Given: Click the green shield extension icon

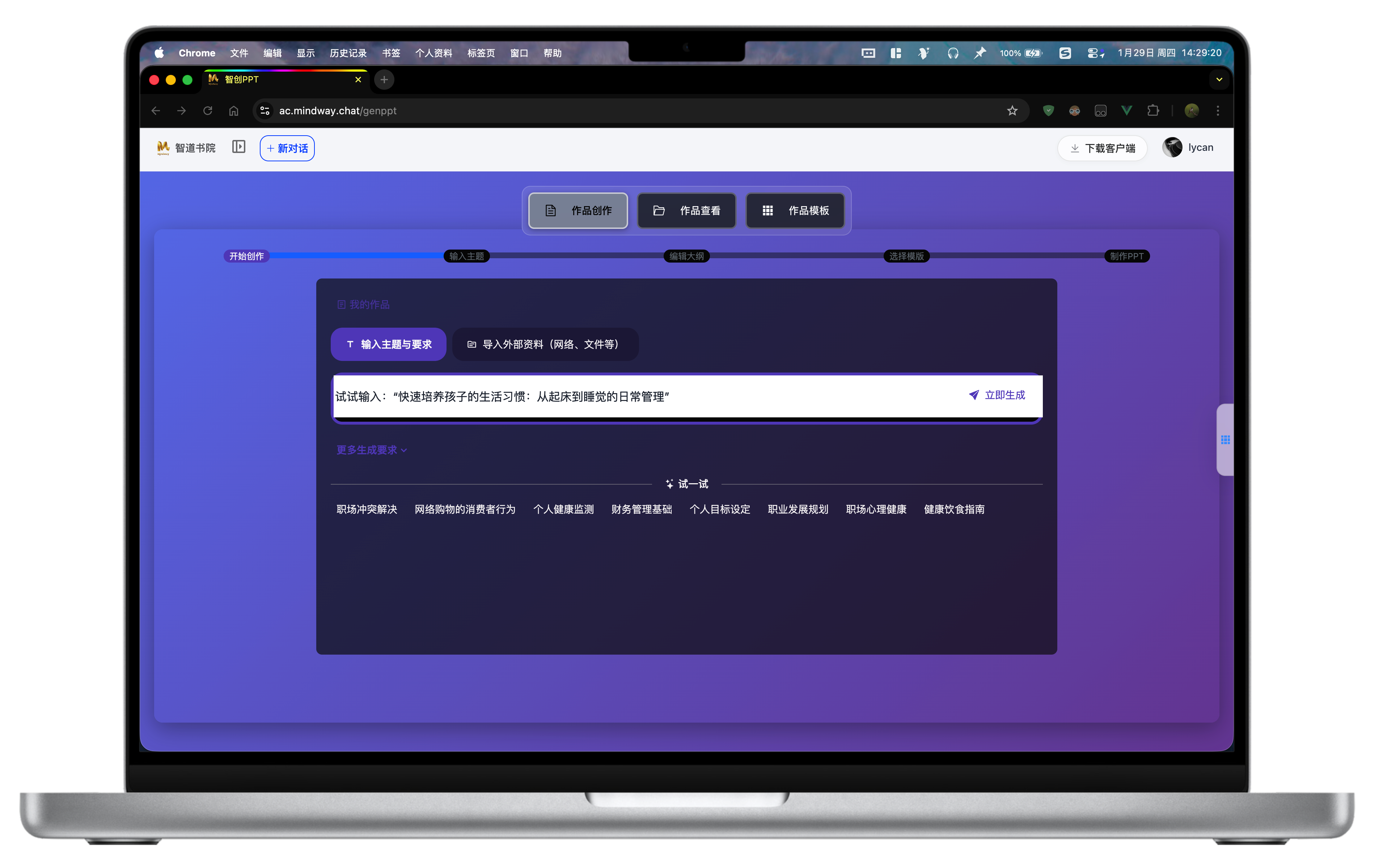Looking at the screenshot, I should pyautogui.click(x=1048, y=111).
